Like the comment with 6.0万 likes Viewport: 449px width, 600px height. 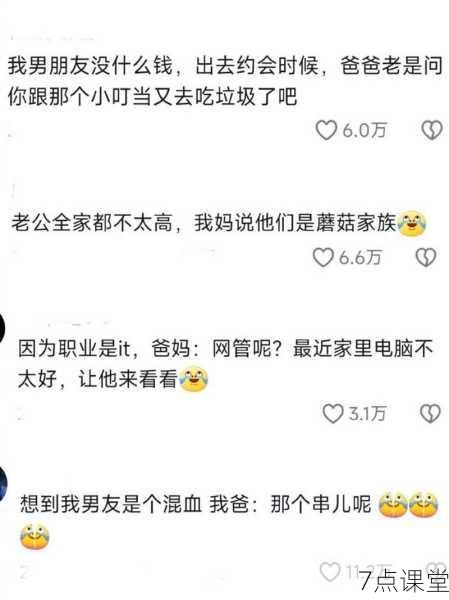(326, 130)
